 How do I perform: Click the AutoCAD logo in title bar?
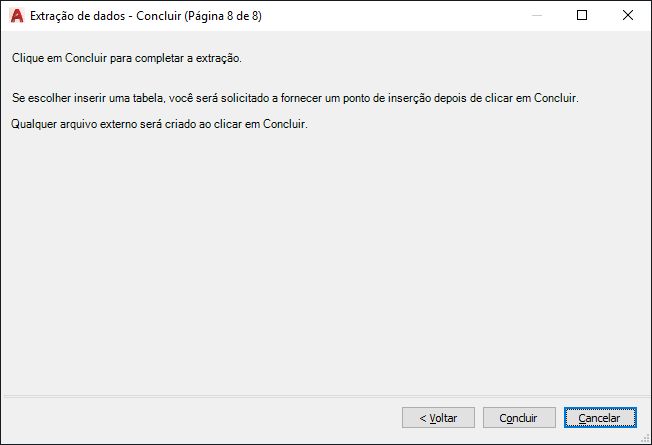15,16
